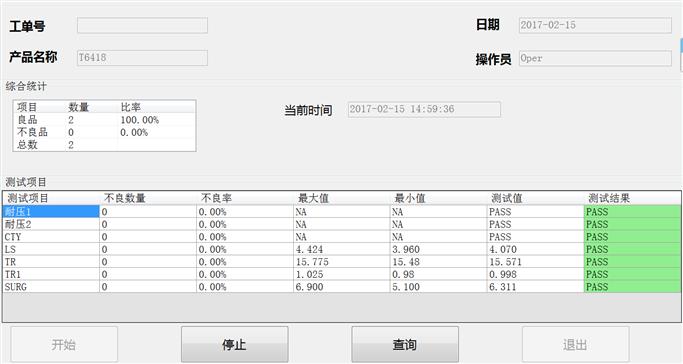Click the 查询 button

click(x=405, y=344)
